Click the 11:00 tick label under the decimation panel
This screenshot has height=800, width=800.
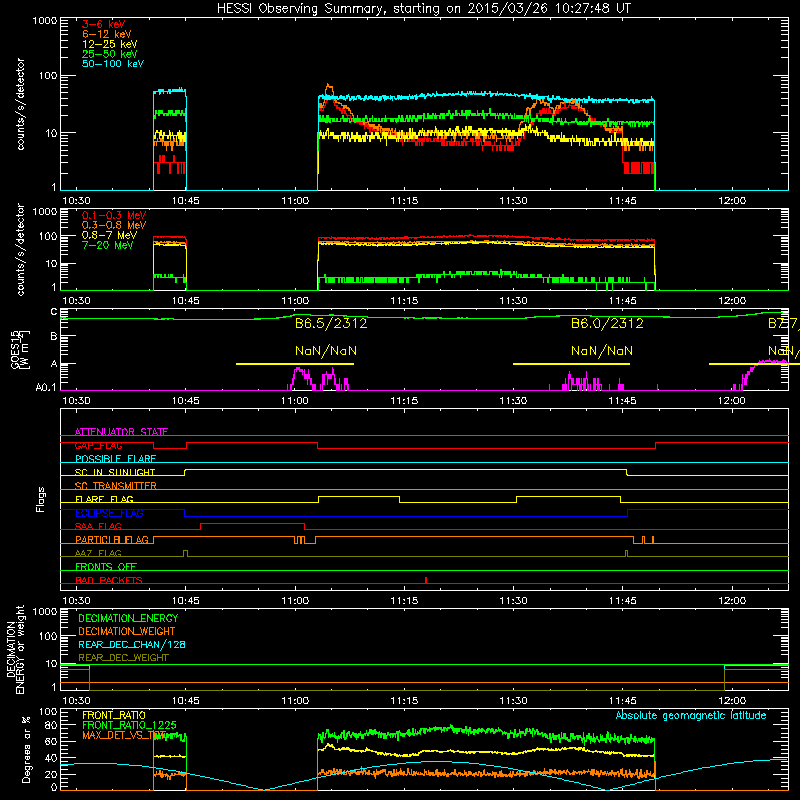coord(295,701)
